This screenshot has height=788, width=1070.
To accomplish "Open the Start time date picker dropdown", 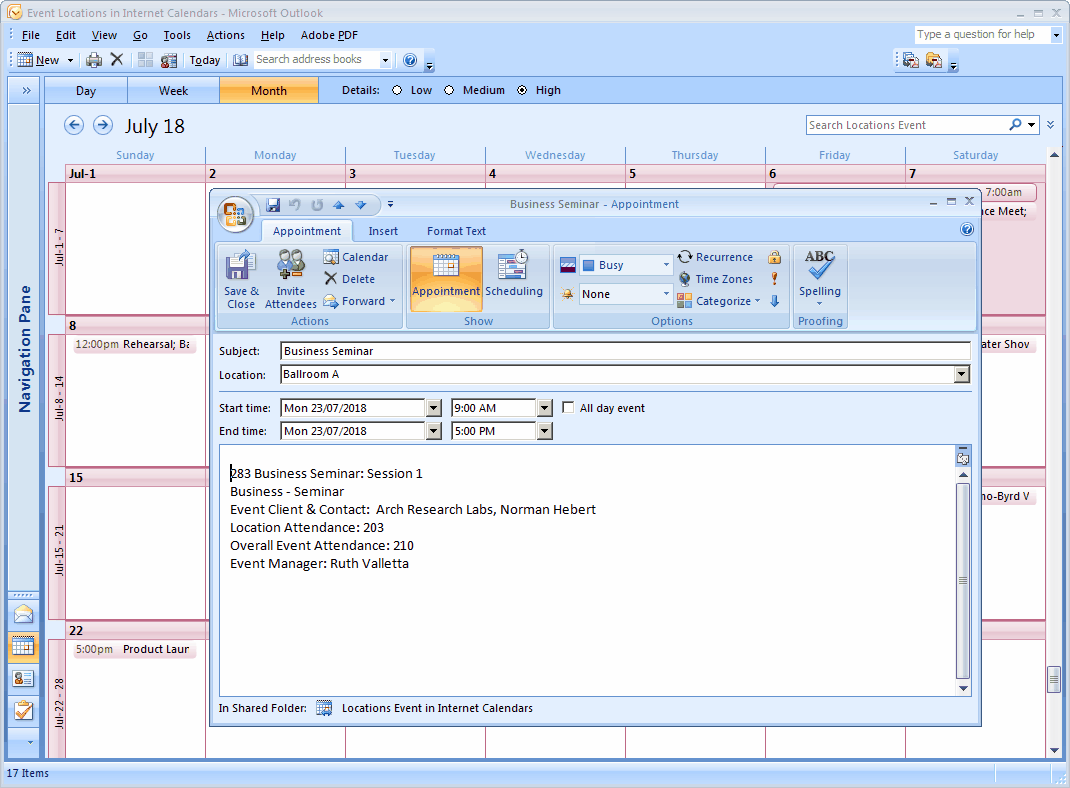I will (x=434, y=408).
